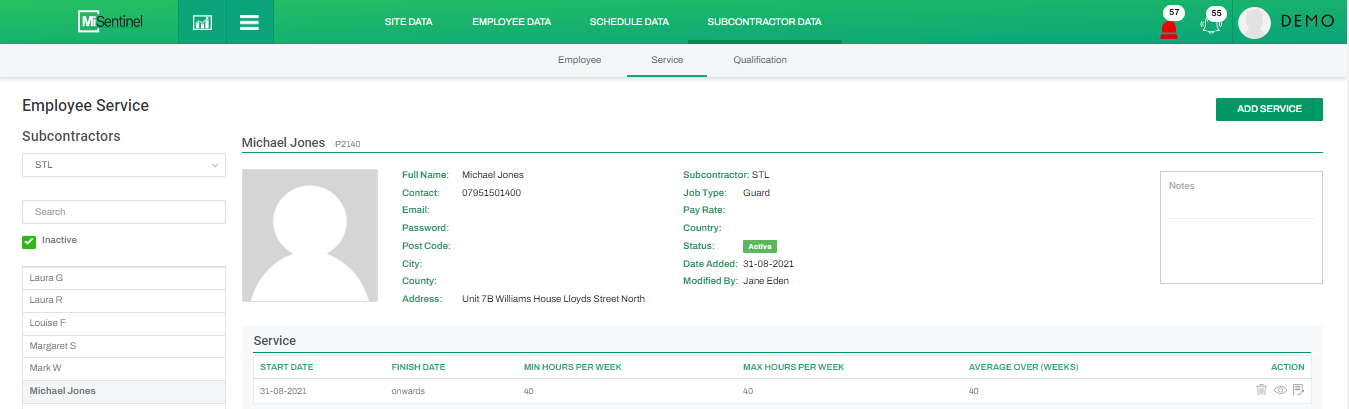
Task: Expand the STL subcontractors dropdown
Action: tap(124, 165)
